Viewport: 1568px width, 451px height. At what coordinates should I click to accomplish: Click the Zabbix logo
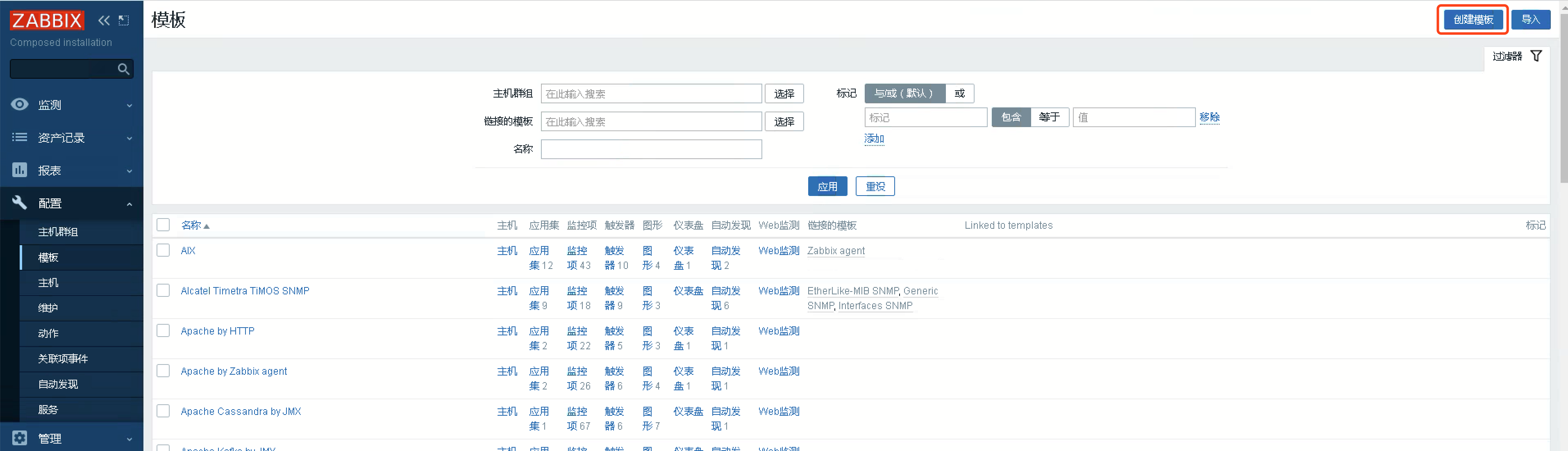[46, 20]
